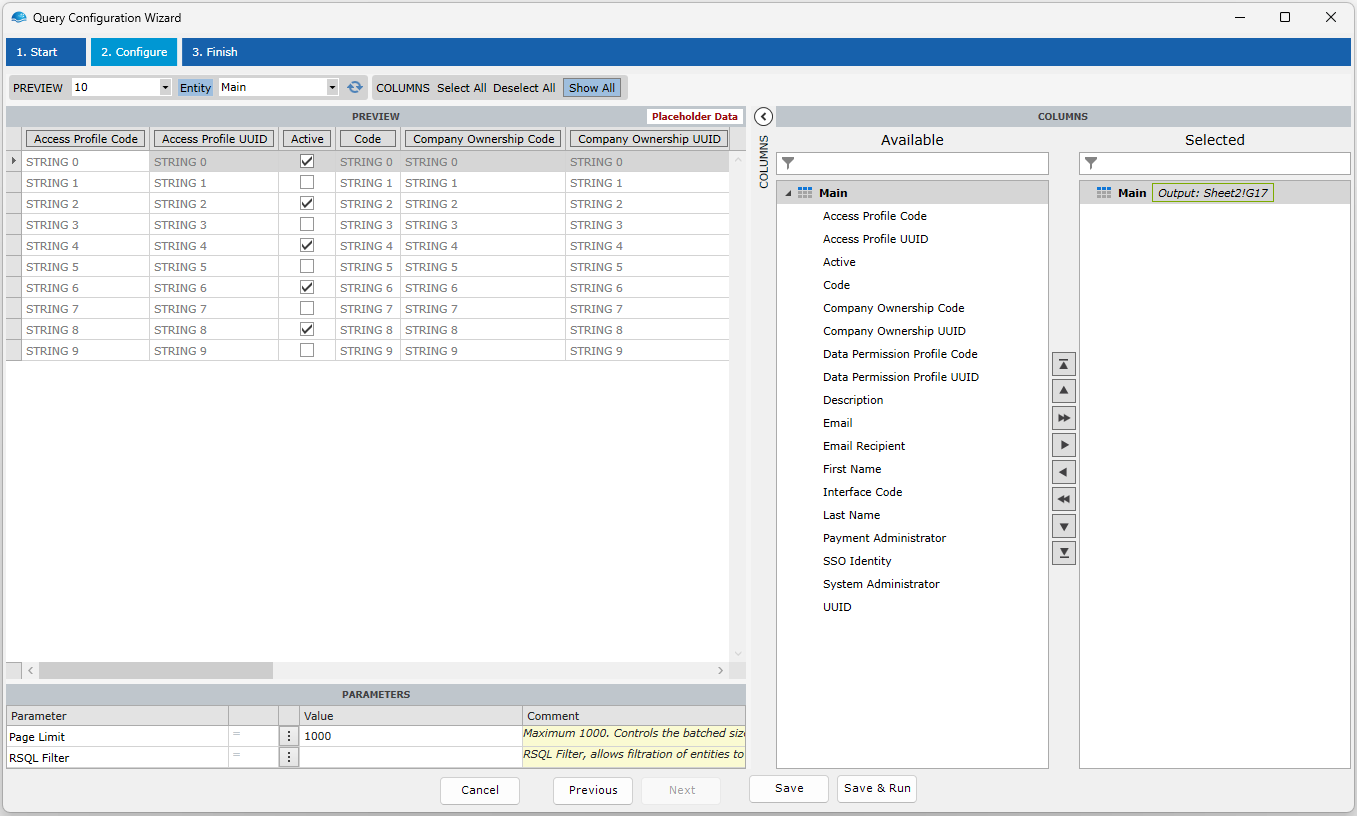
Task: Click the empty RSQL Filter value field
Action: coord(410,757)
